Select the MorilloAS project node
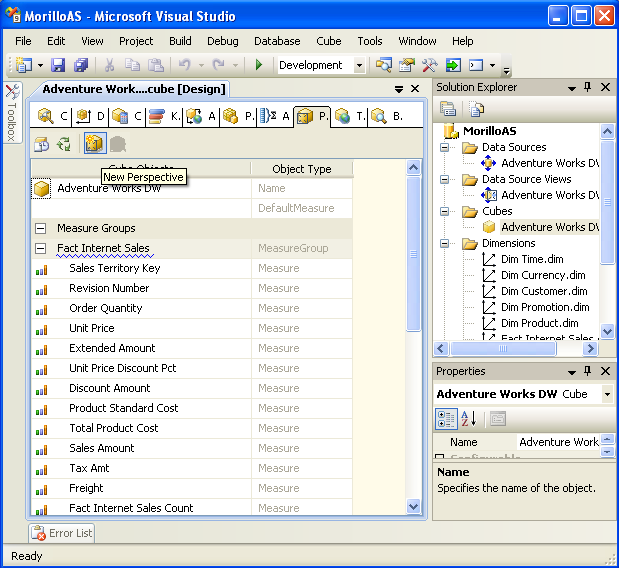Screen dimensions: 619x568 pos(489,131)
